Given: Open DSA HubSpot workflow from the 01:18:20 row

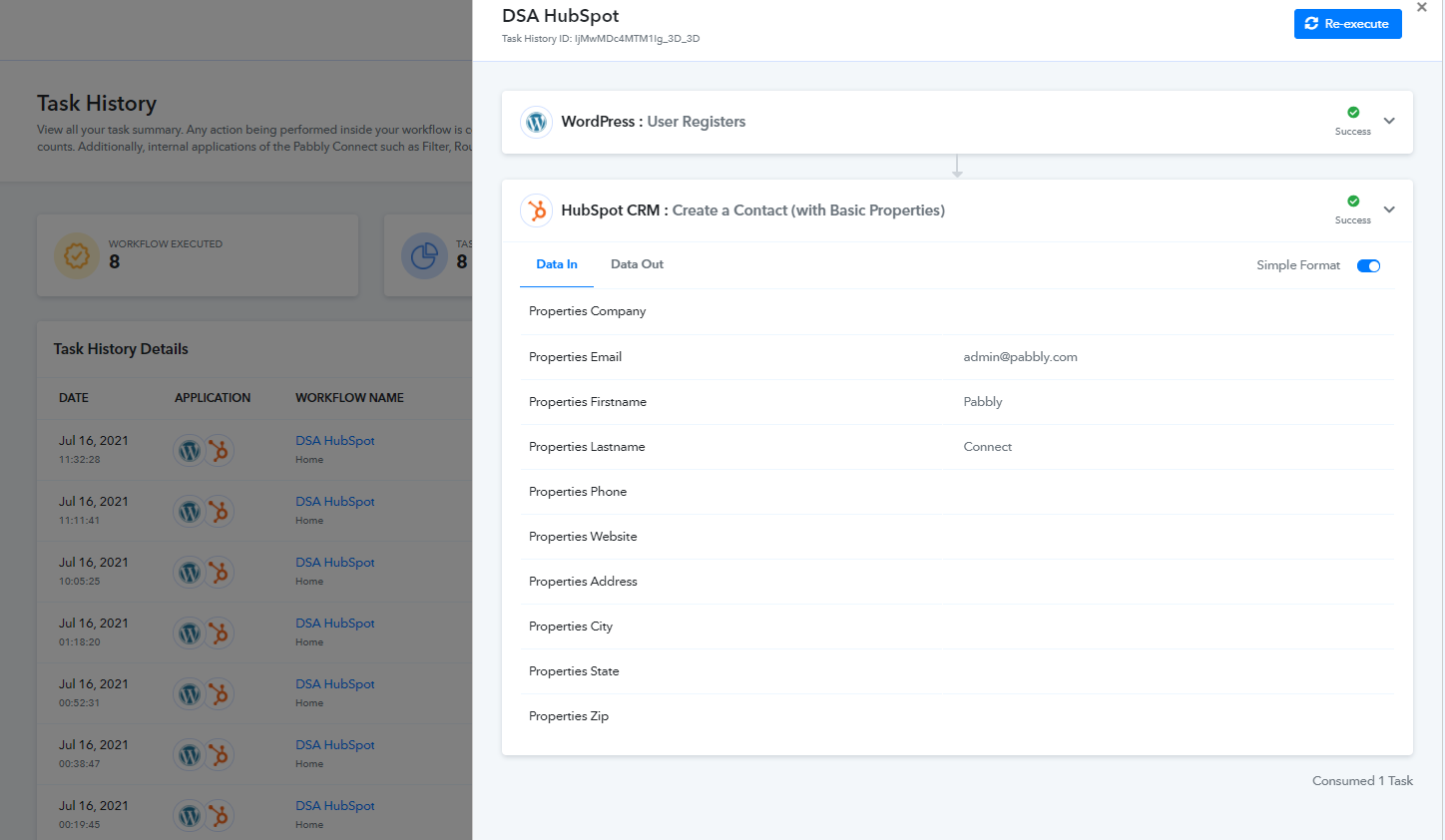Looking at the screenshot, I should pos(335,624).
